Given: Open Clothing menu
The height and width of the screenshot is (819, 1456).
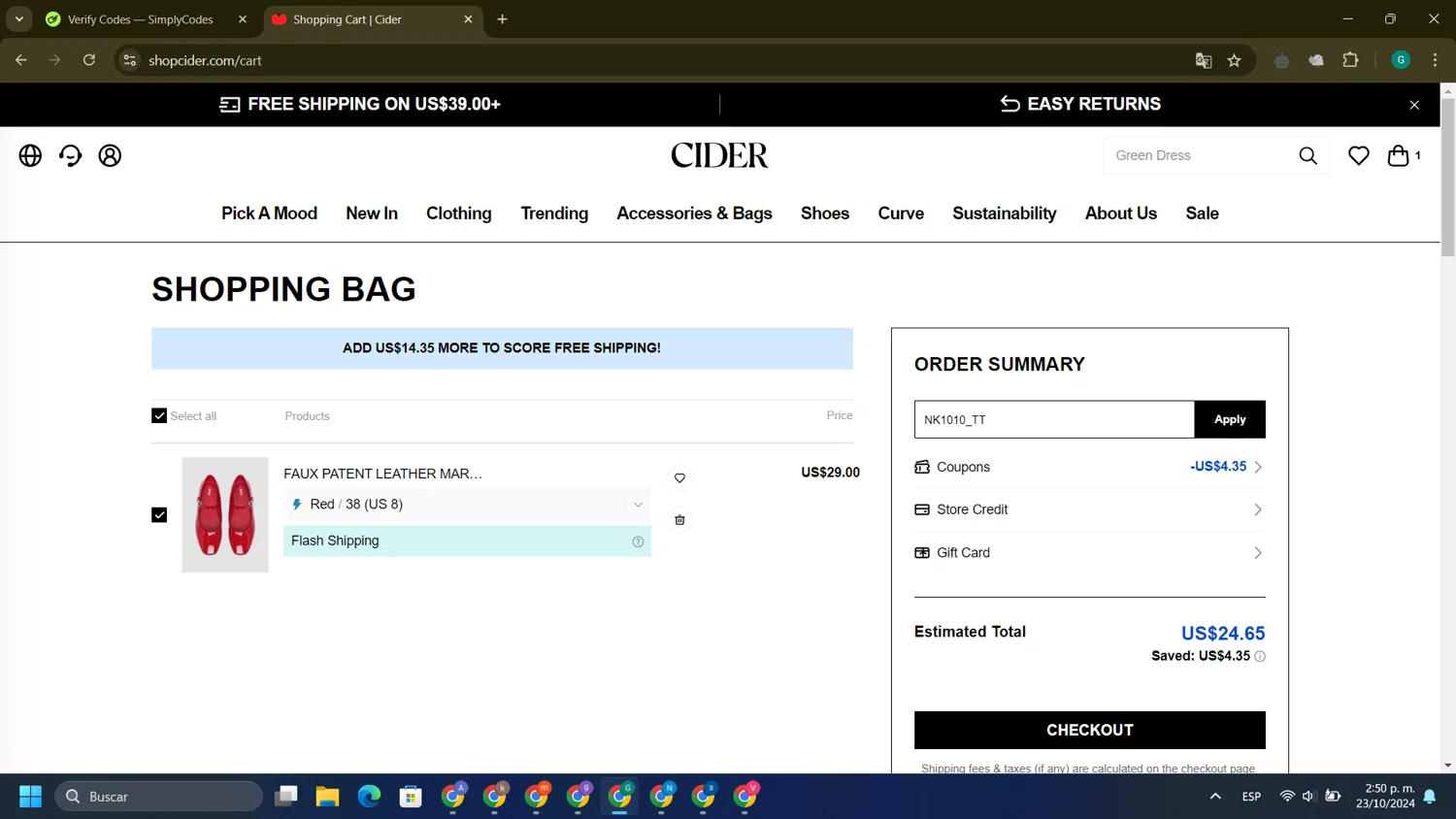Looking at the screenshot, I should pyautogui.click(x=459, y=213).
